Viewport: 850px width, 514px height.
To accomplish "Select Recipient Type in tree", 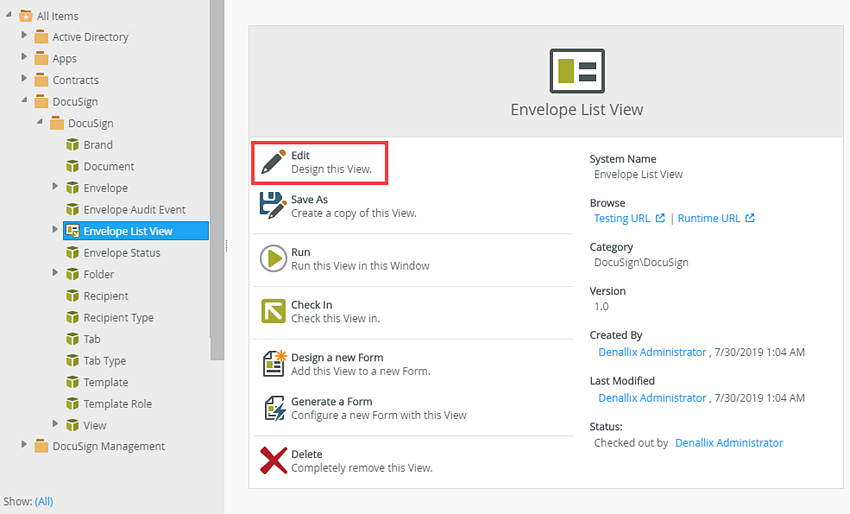I will pos(118,318).
